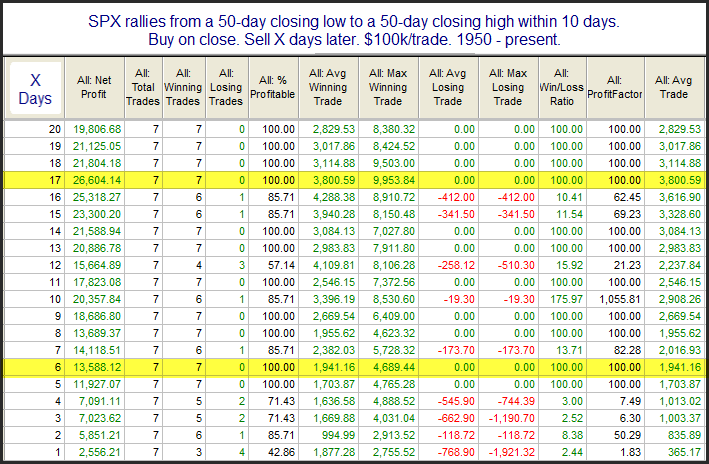This screenshot has width=709, height=464.
Task: Click All: Win/Loss Ratio header
Action: (x=562, y=88)
